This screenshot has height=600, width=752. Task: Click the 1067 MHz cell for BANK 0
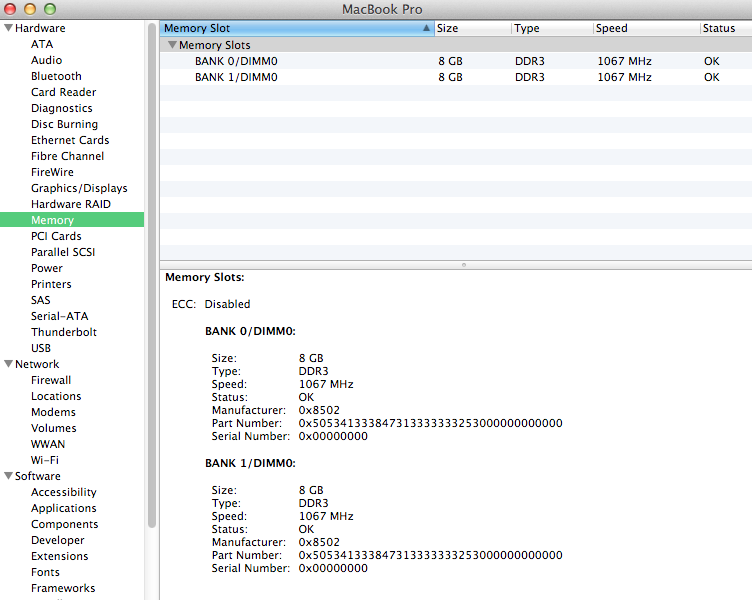pos(624,61)
